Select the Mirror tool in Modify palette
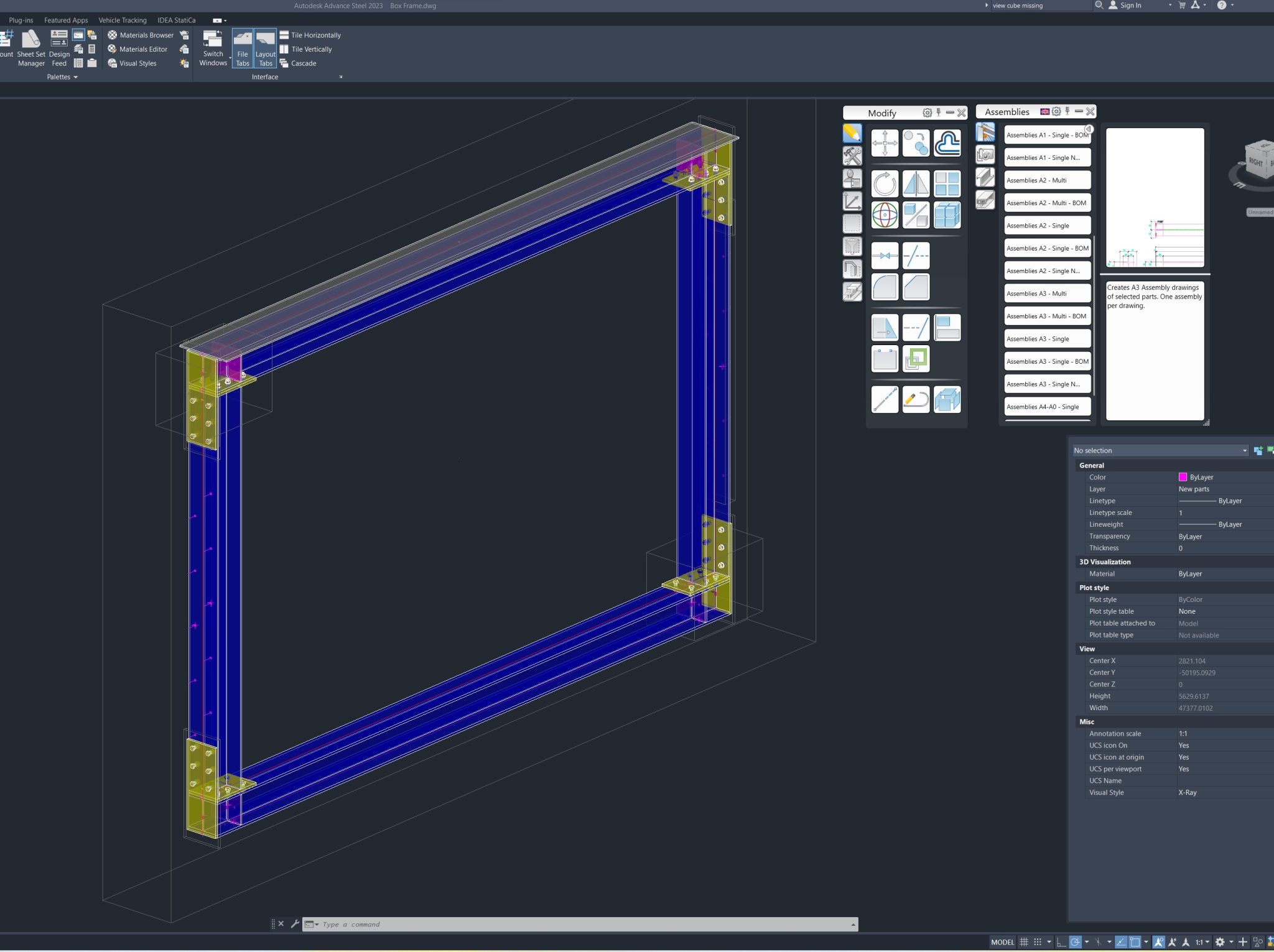Image resolution: width=1274 pixels, height=952 pixels. pyautogui.click(x=916, y=183)
